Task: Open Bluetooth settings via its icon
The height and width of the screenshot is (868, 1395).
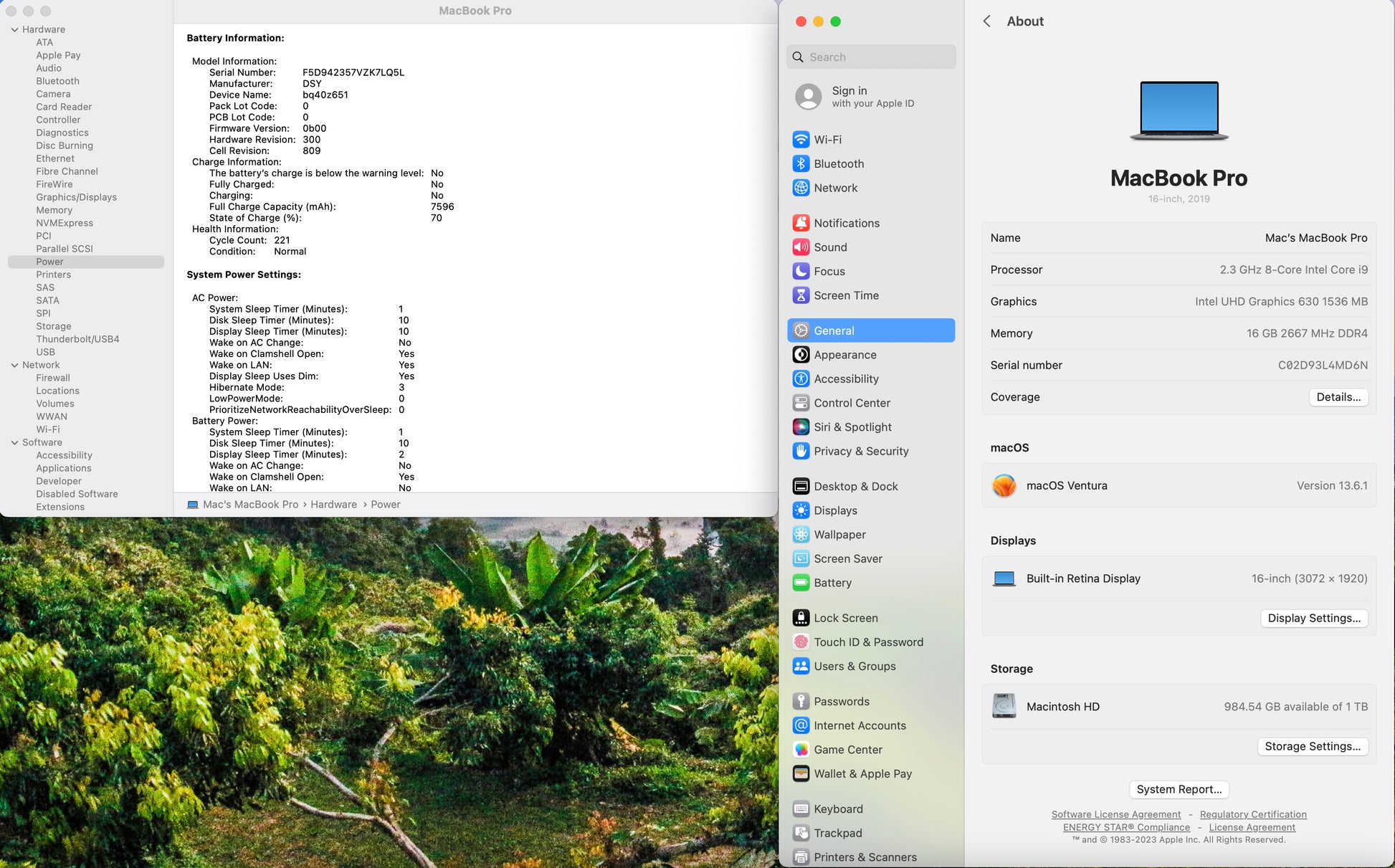Action: (x=801, y=163)
